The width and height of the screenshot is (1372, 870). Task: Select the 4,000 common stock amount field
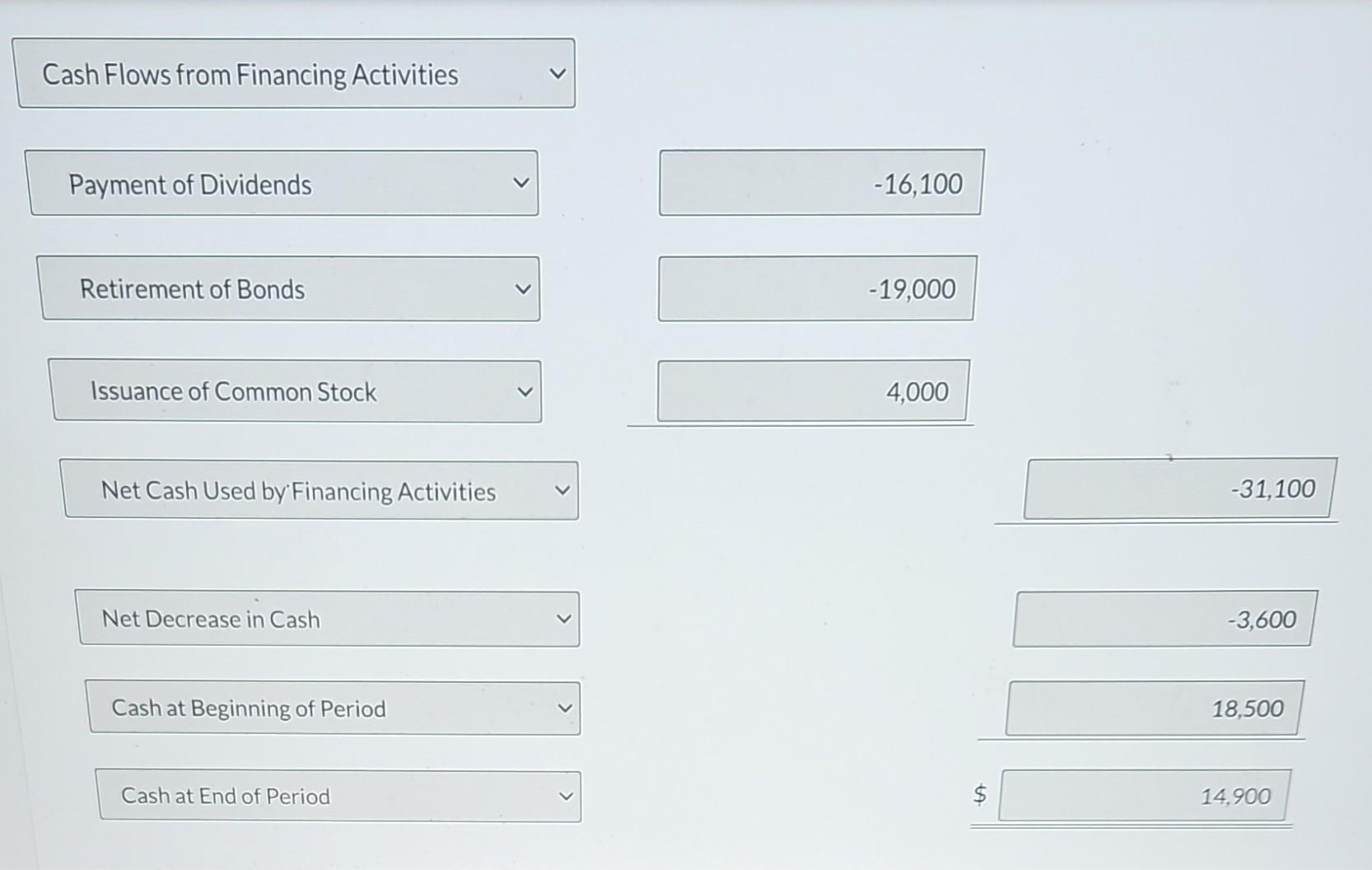pyautogui.click(x=812, y=391)
